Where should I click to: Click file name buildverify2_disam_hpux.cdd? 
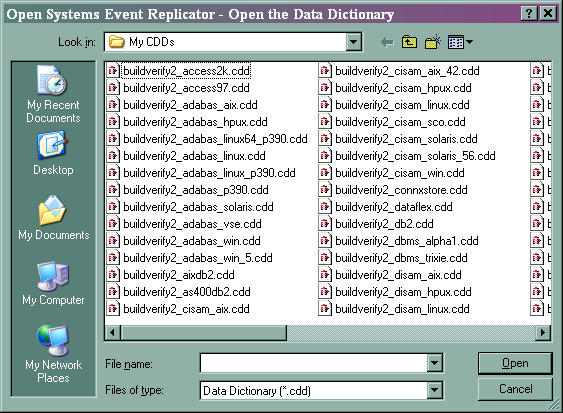pos(403,292)
